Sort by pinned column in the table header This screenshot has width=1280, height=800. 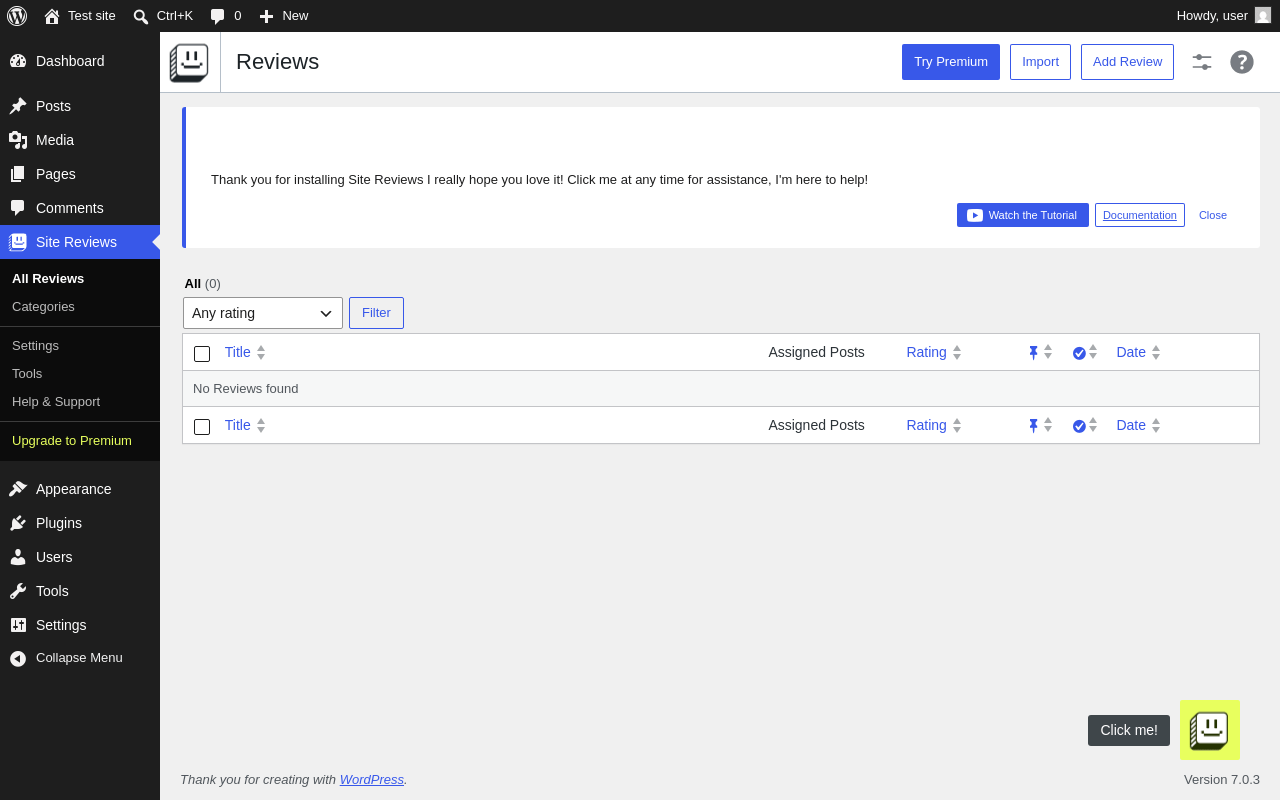(1040, 352)
